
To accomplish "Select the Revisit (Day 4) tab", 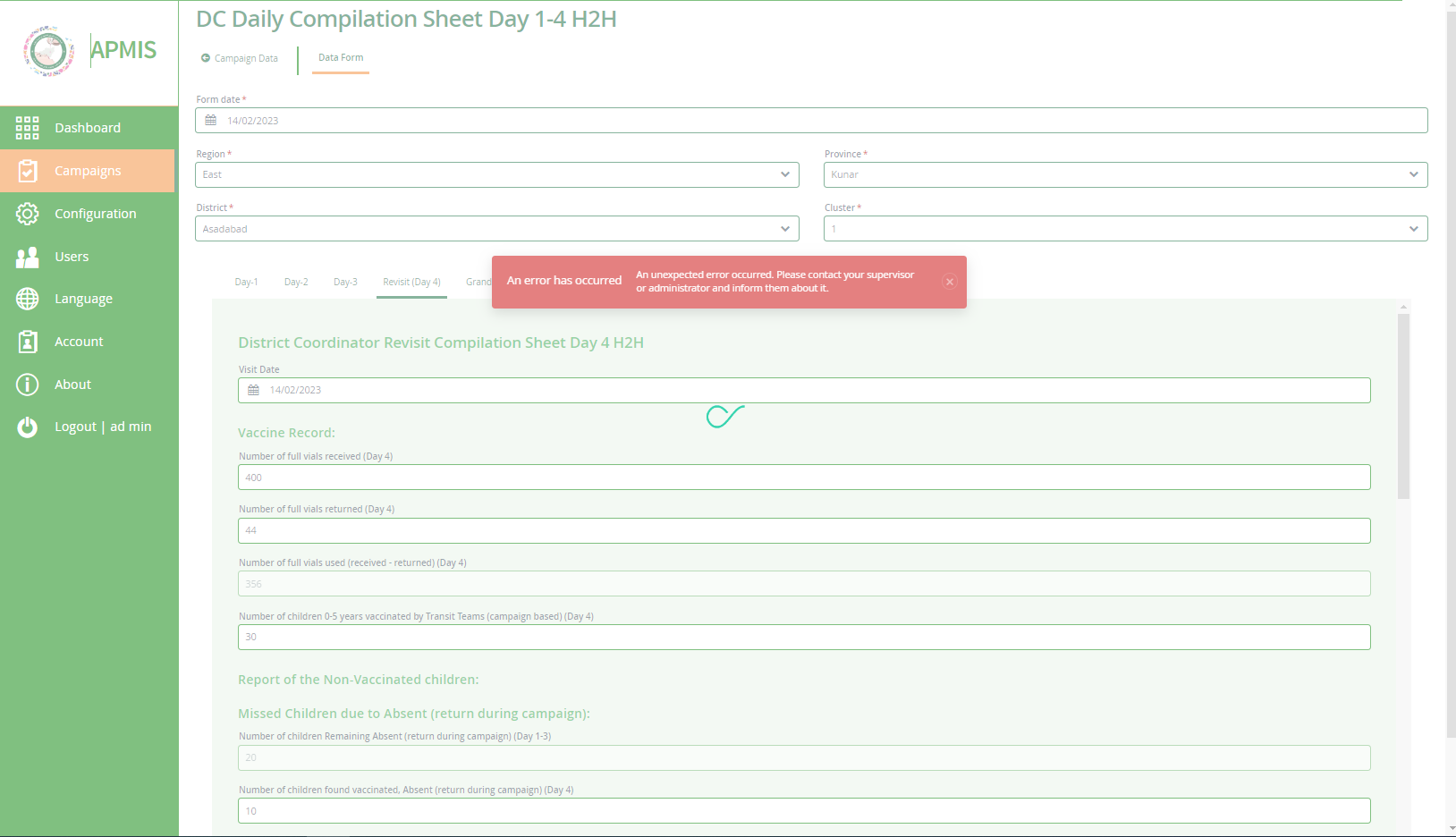I will click(x=411, y=281).
